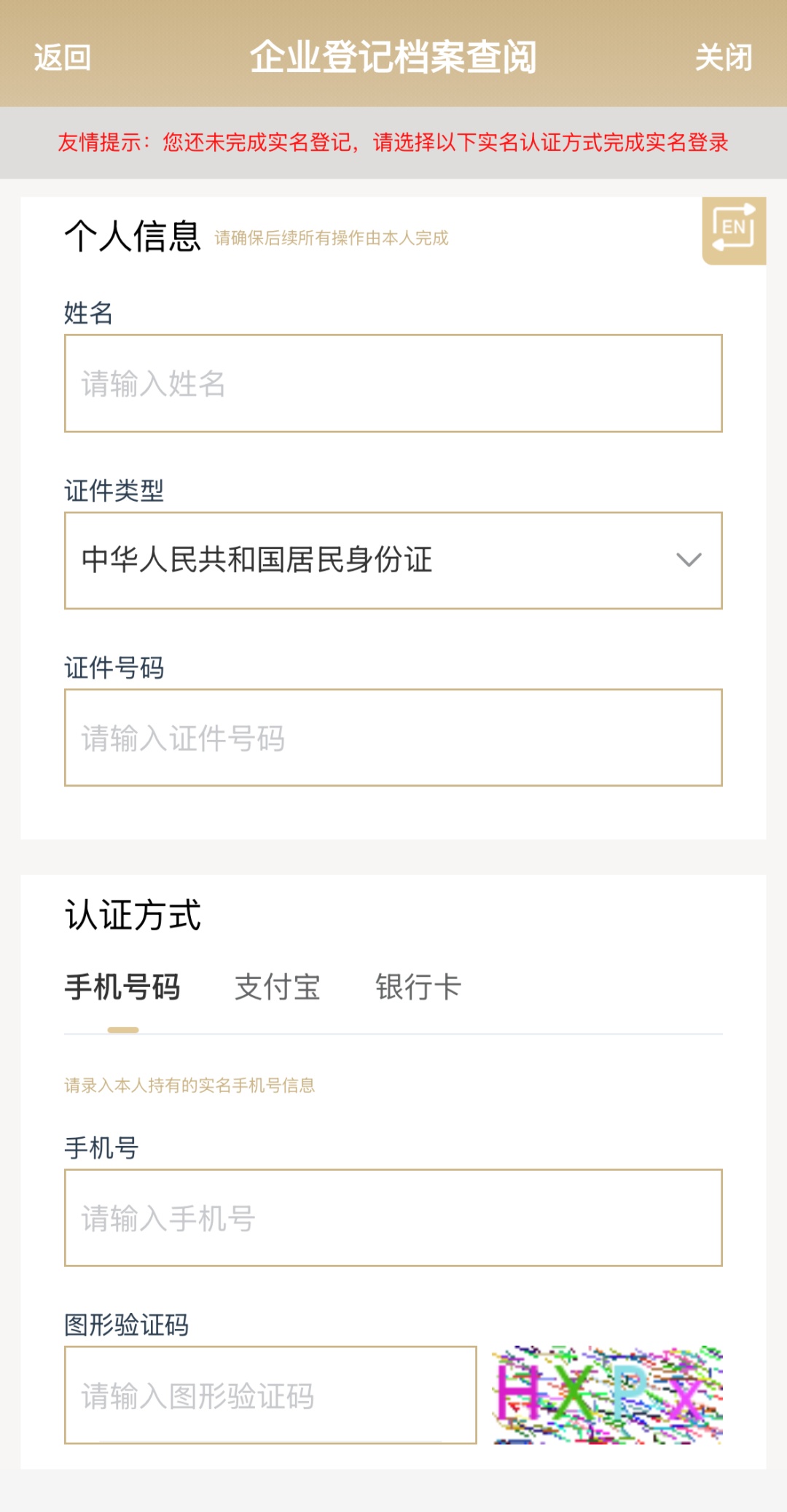787x1512 pixels.
Task: Click the 请输入图形验证码 captcha field
Action: pyautogui.click(x=270, y=1395)
